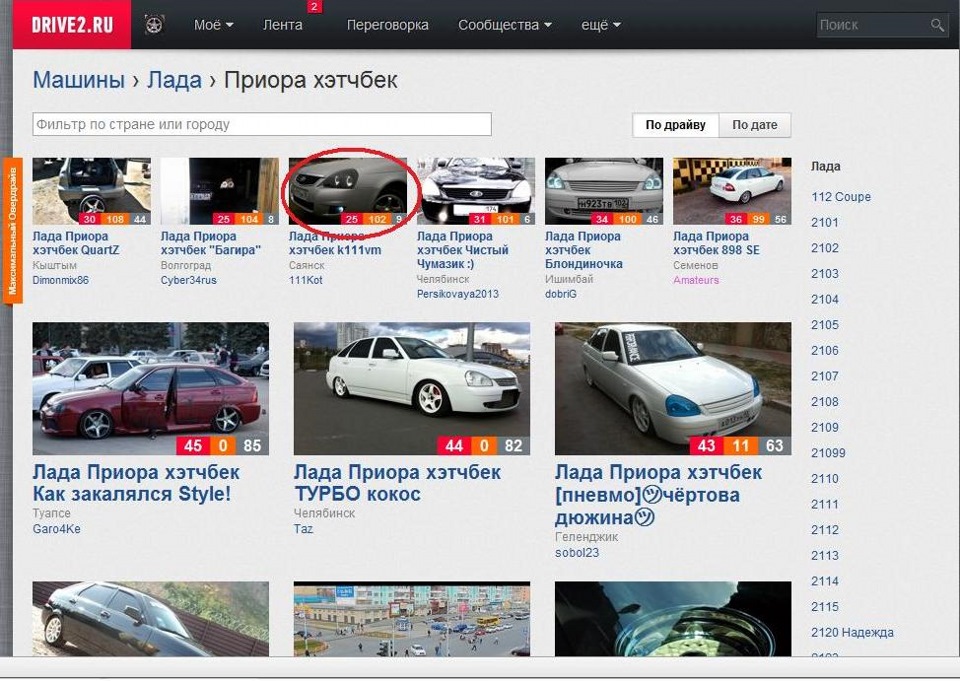This screenshot has width=960, height=681.
Task: Open [пневмо] чёртова дюжина title link
Action: [x=659, y=495]
